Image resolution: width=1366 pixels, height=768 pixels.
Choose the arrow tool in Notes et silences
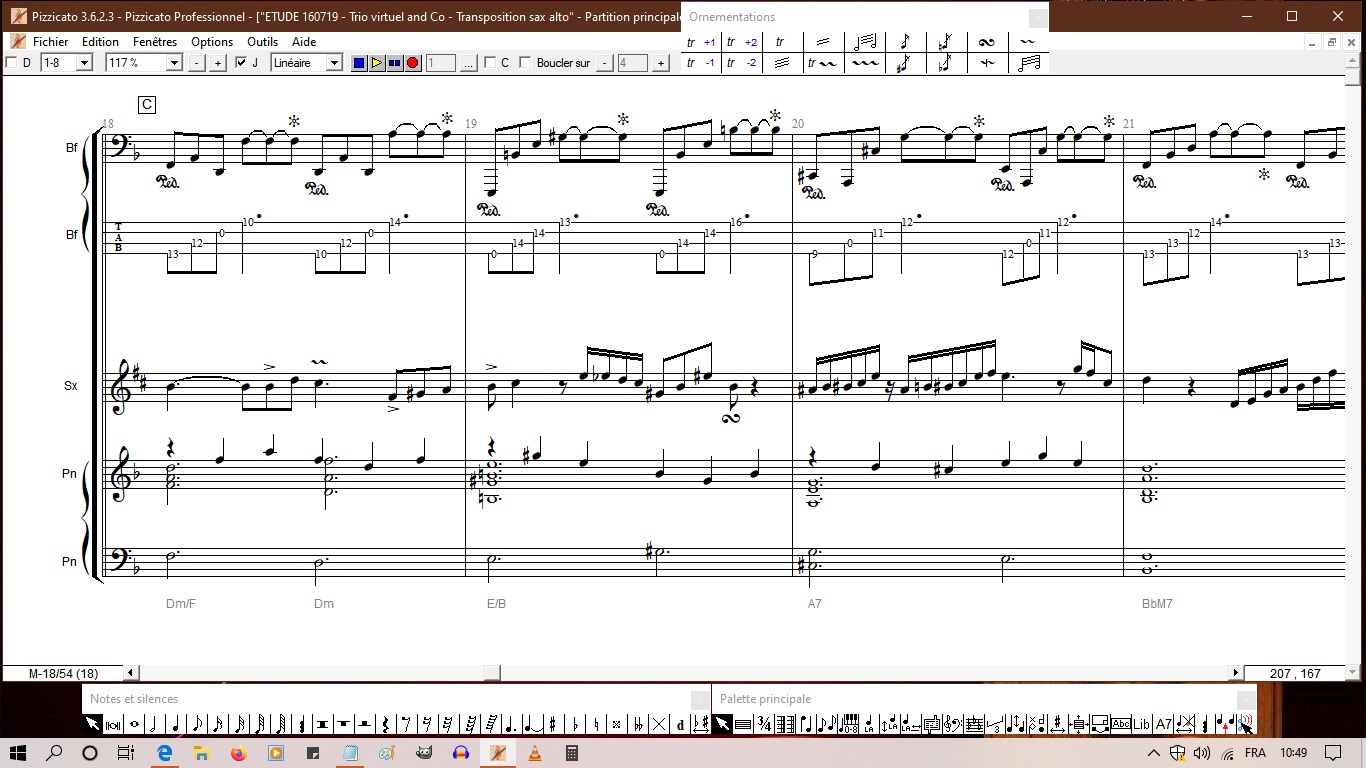click(x=92, y=725)
